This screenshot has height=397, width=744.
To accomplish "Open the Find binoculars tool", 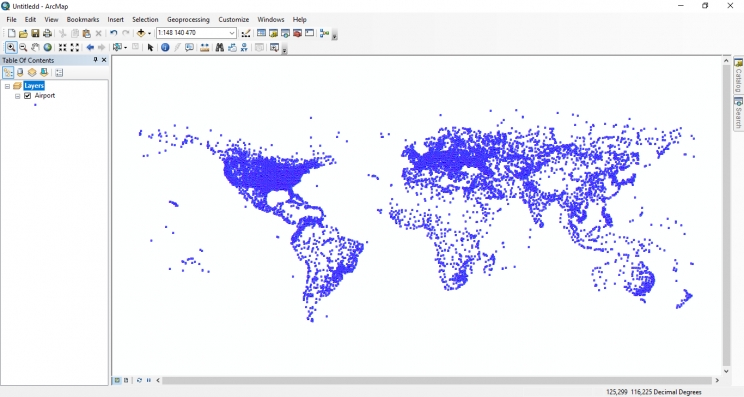I will click(x=220, y=47).
